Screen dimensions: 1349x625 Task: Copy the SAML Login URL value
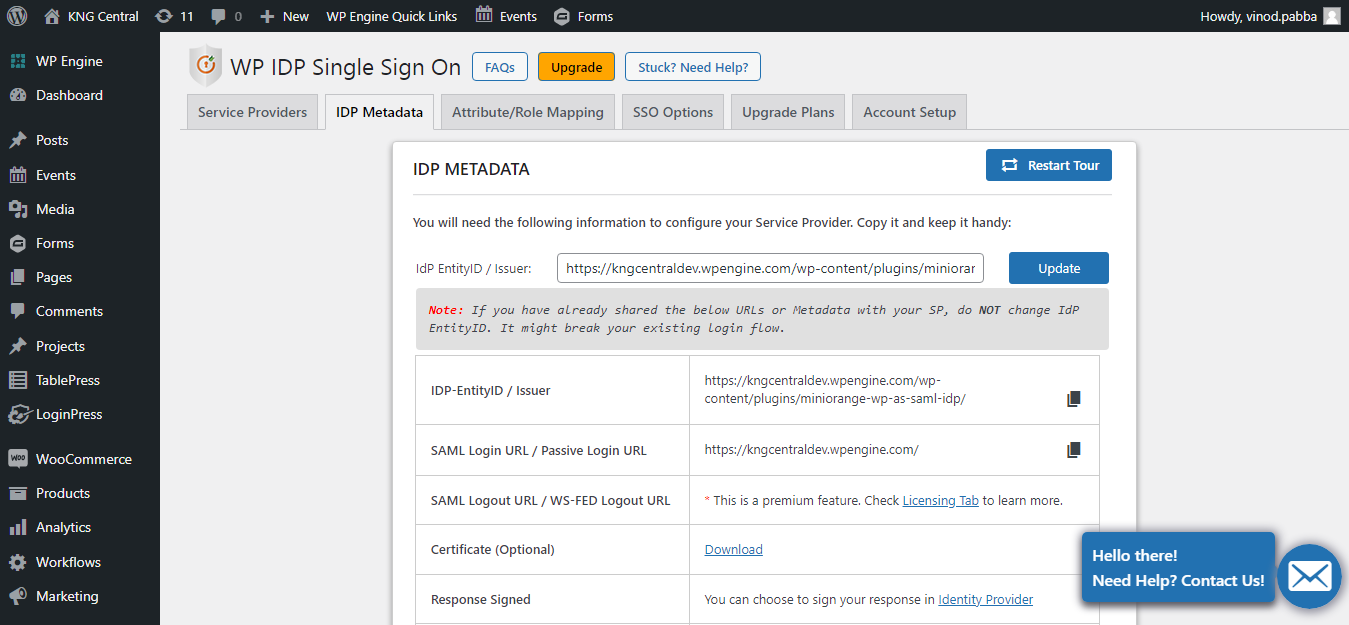pos(1074,450)
